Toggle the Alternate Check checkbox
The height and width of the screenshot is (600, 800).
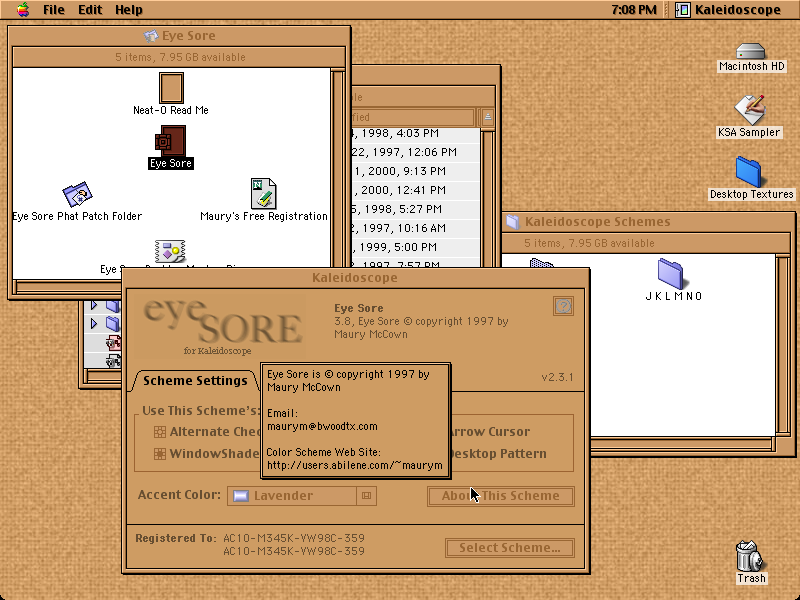click(160, 432)
